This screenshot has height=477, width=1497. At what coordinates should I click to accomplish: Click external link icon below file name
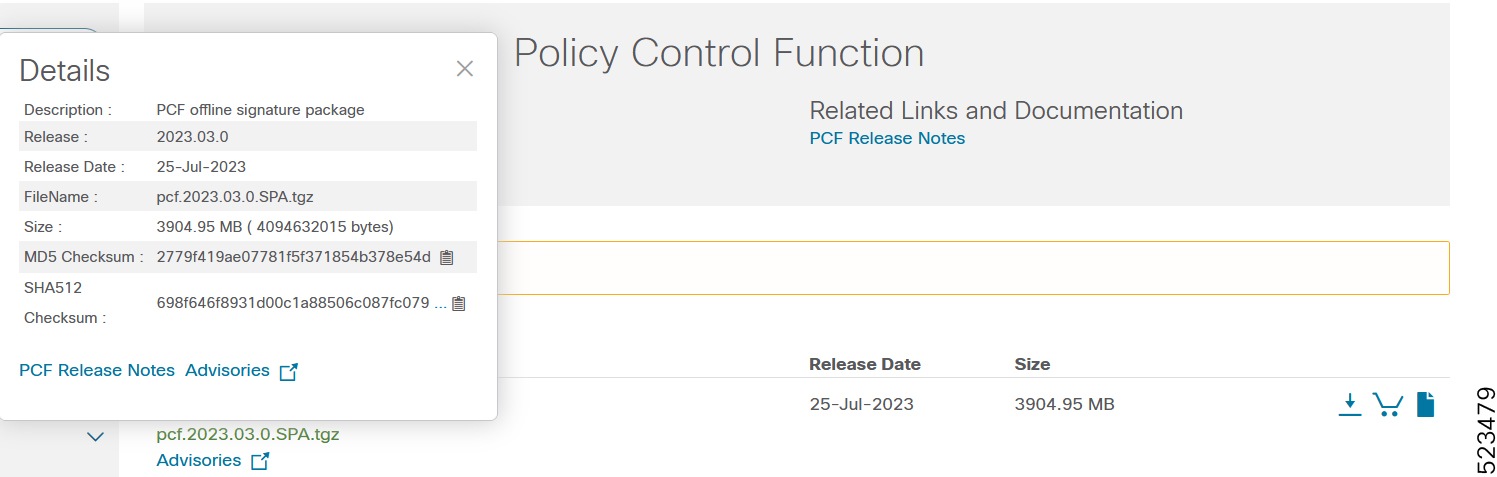point(260,461)
